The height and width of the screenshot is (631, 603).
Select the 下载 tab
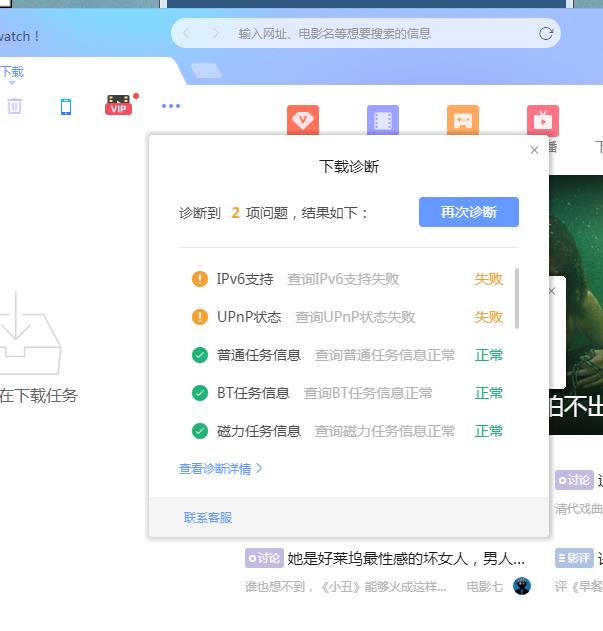point(12,72)
